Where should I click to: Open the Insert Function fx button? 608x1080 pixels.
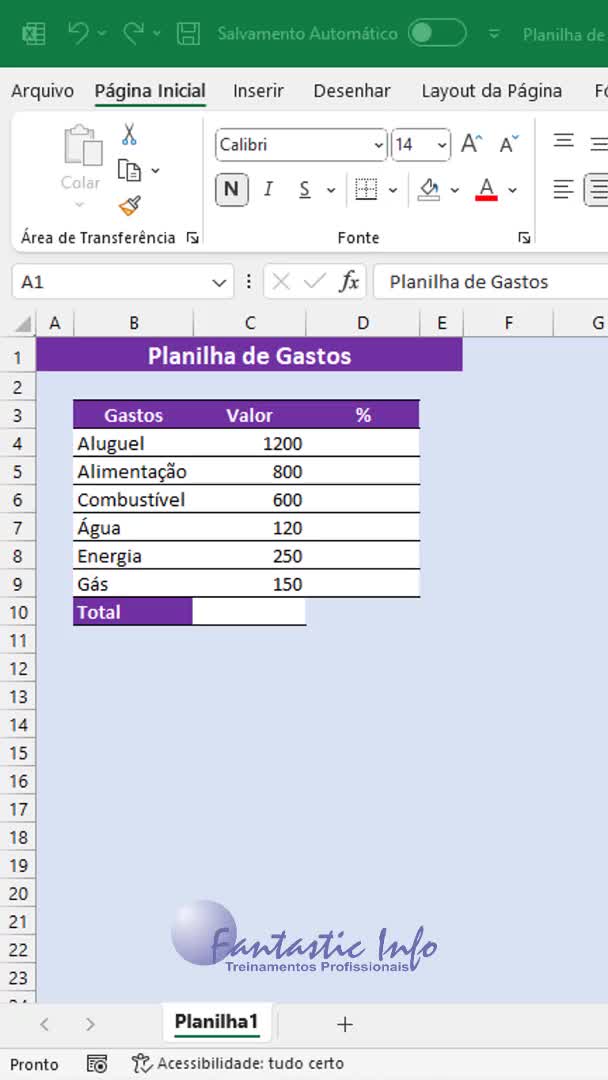click(x=349, y=282)
